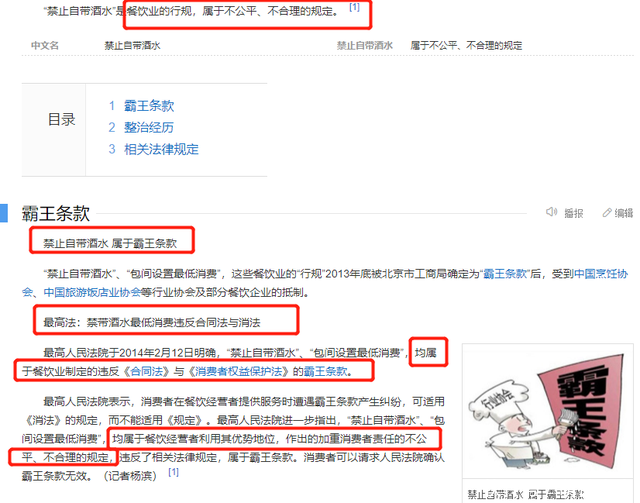Click the 播报 text label
The width and height of the screenshot is (640, 503).
click(573, 213)
